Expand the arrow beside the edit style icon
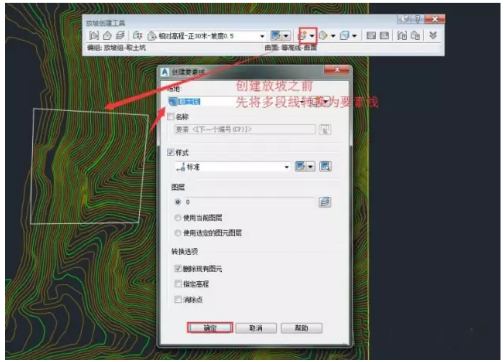Screen dimensions: 504x362 (311, 166)
